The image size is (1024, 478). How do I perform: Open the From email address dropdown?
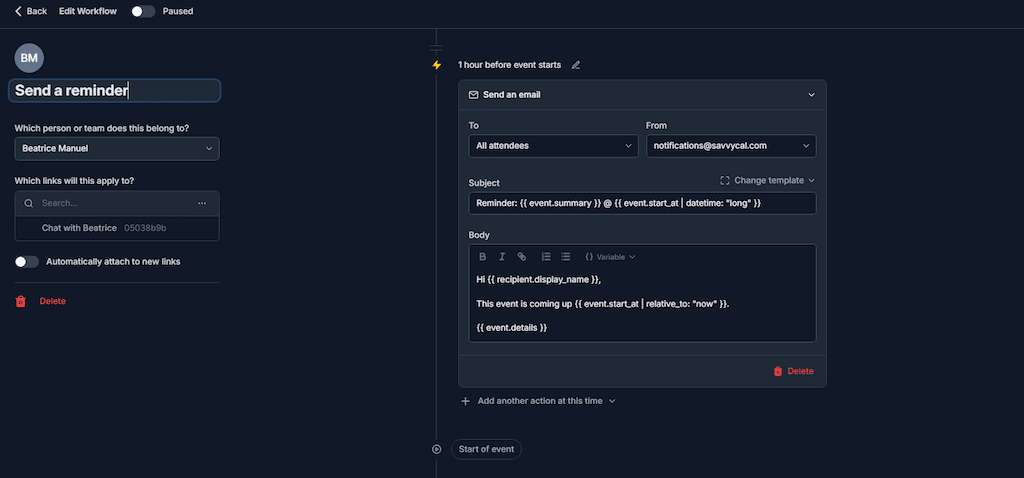point(730,146)
